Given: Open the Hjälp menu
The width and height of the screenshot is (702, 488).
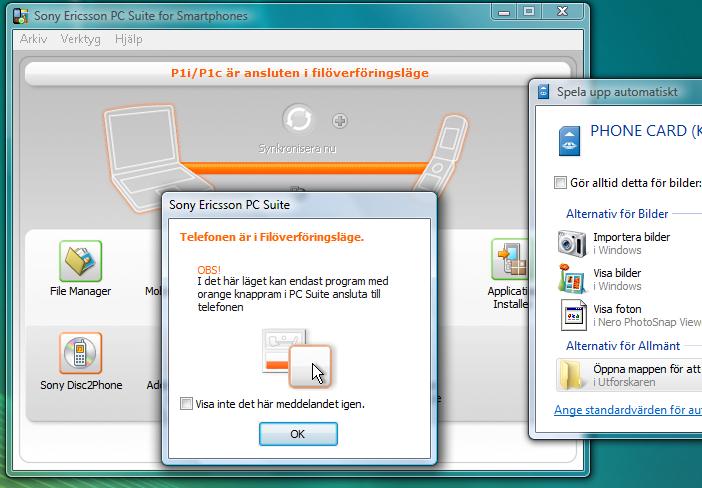Looking at the screenshot, I should [x=128, y=39].
